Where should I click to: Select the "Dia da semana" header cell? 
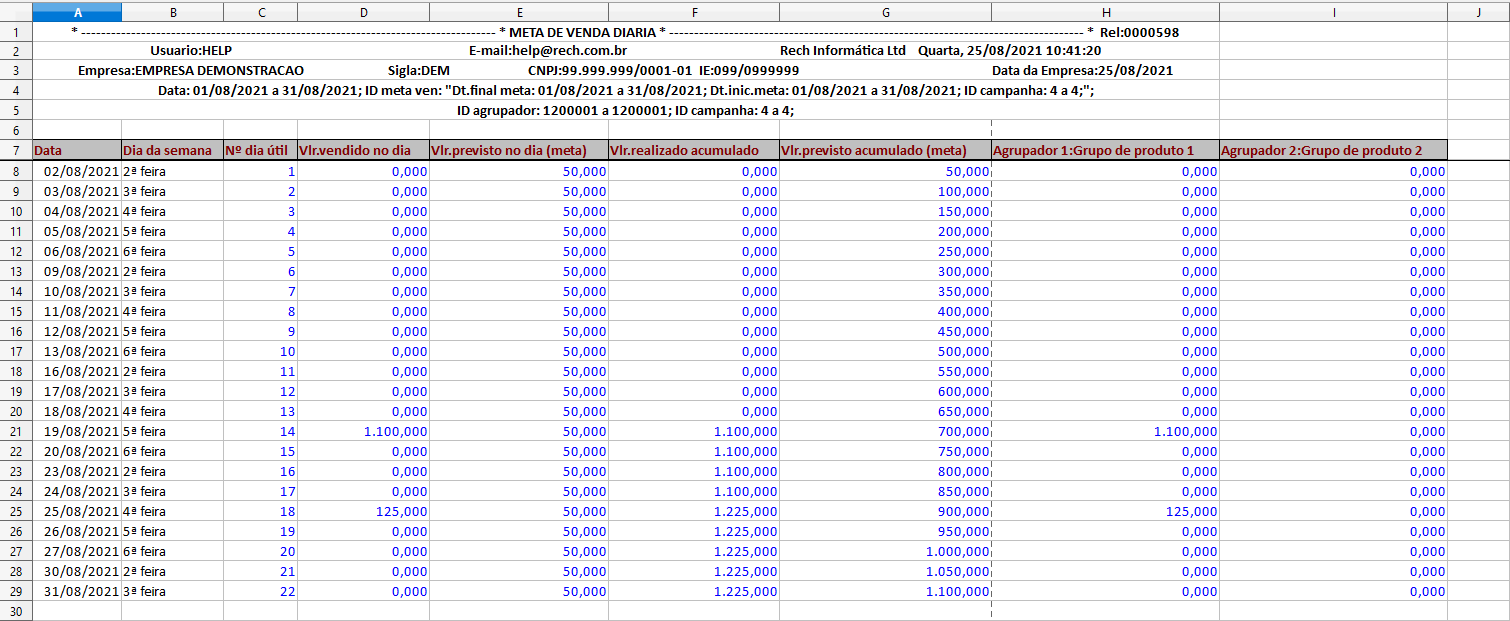click(172, 151)
